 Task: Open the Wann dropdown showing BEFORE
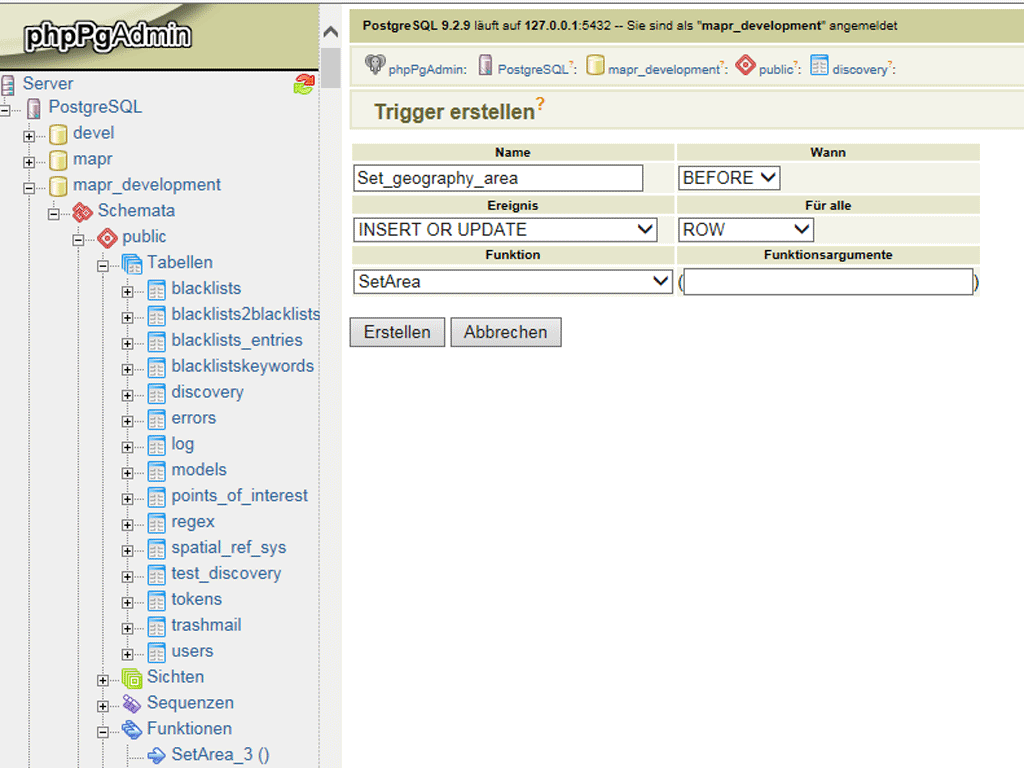click(729, 178)
